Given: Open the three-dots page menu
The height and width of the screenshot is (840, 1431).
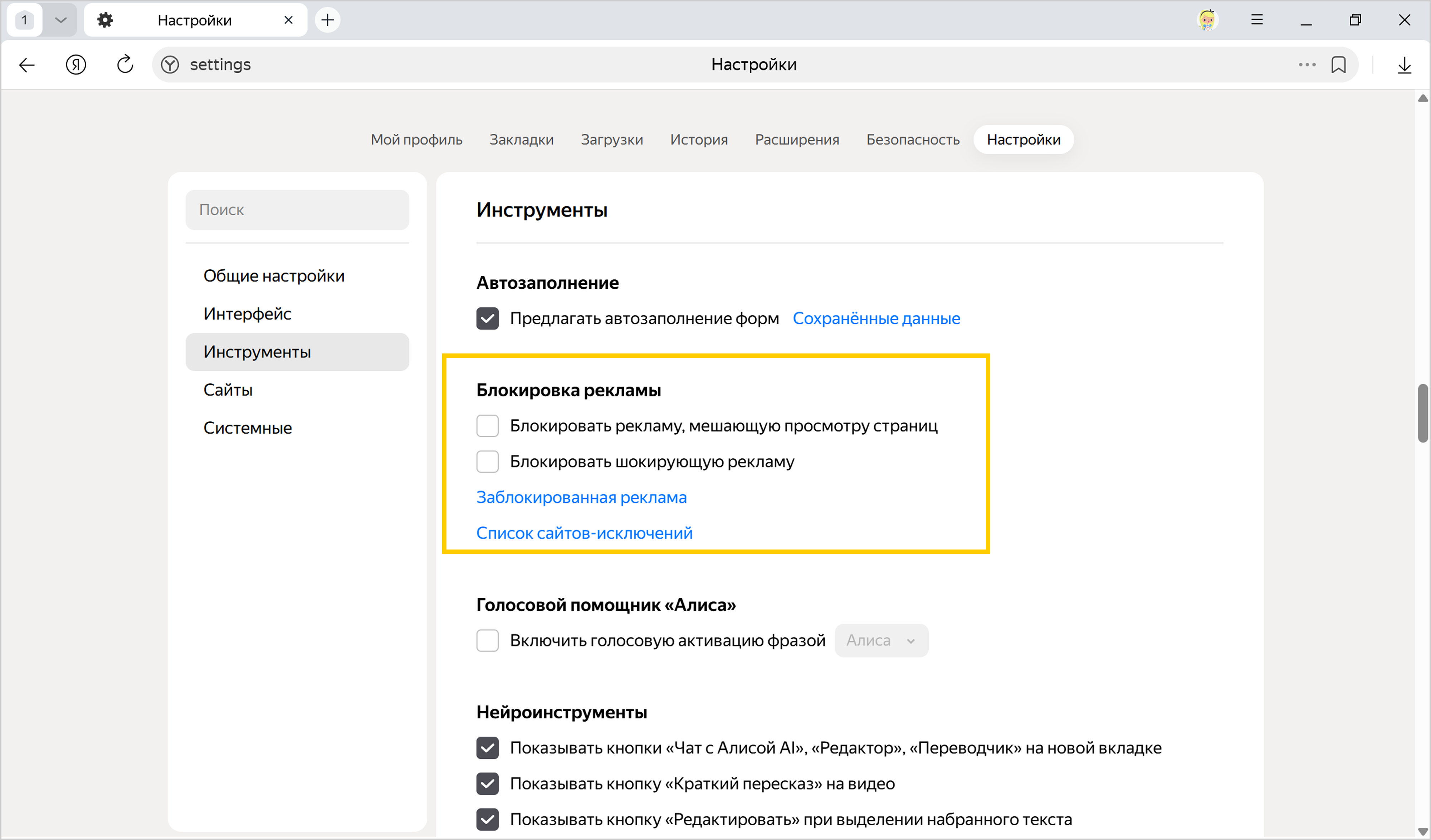Looking at the screenshot, I should click(x=1307, y=65).
